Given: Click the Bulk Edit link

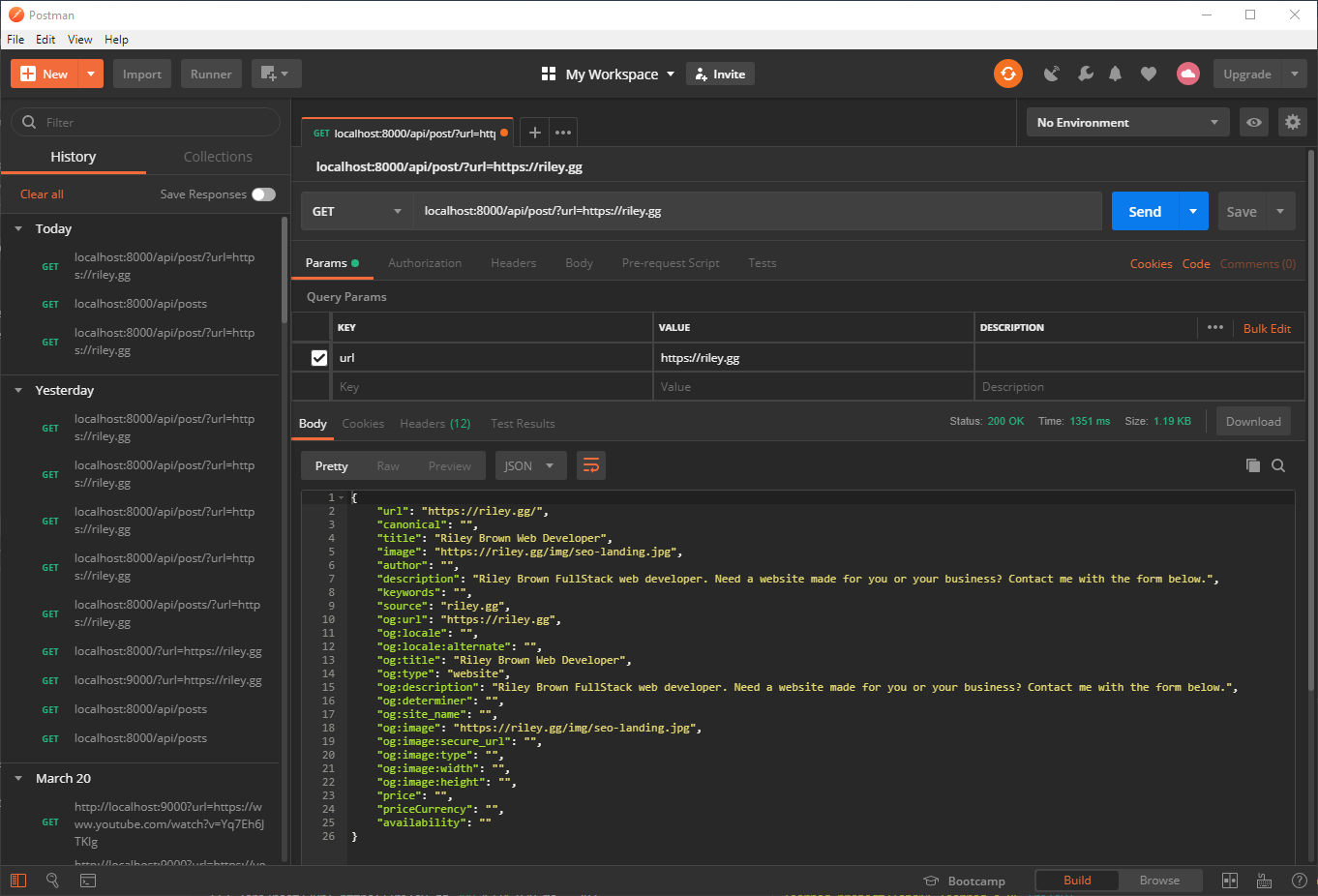Looking at the screenshot, I should click(x=1267, y=328).
